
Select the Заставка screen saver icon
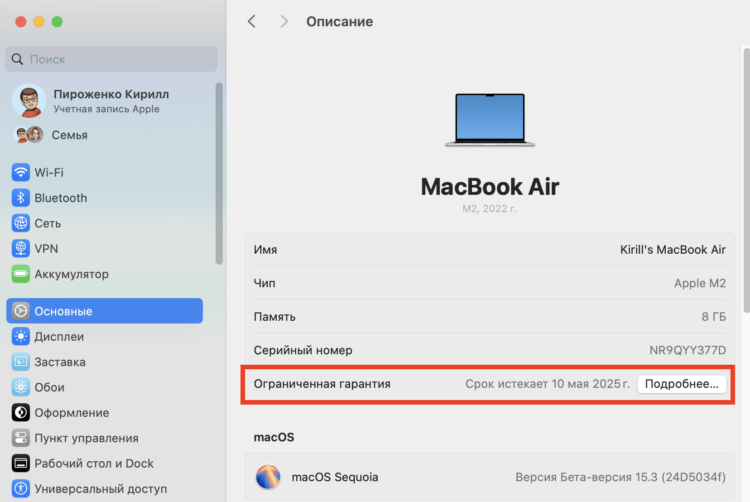(21, 361)
